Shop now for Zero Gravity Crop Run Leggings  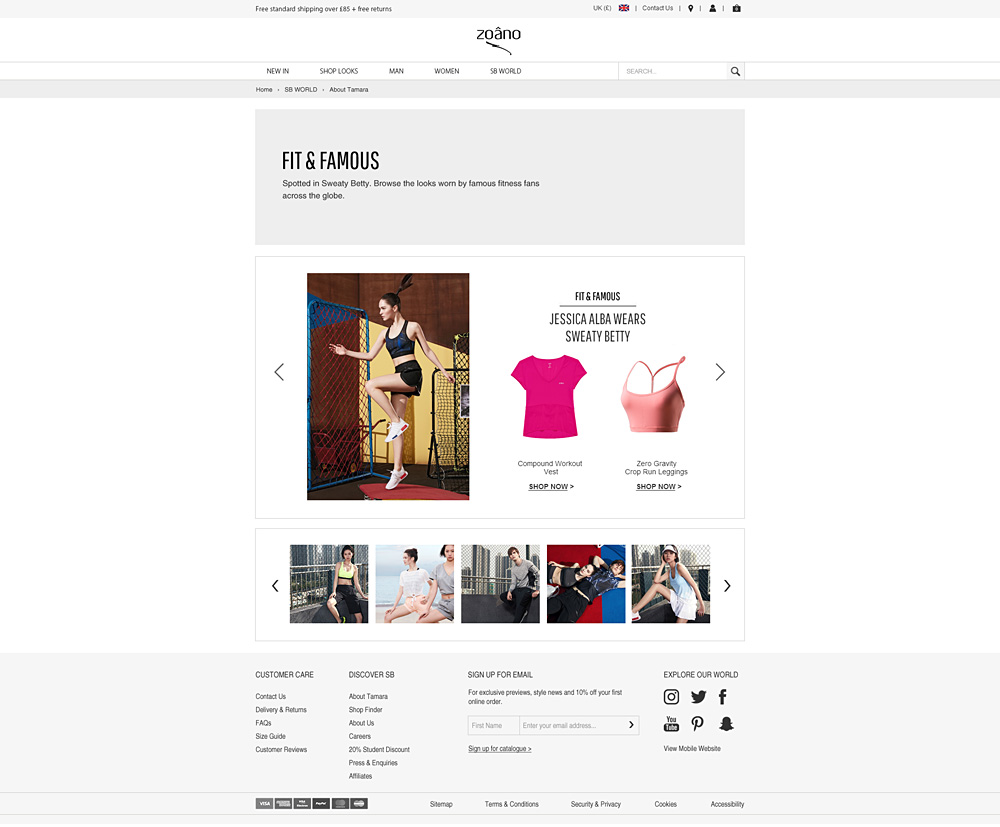click(659, 487)
